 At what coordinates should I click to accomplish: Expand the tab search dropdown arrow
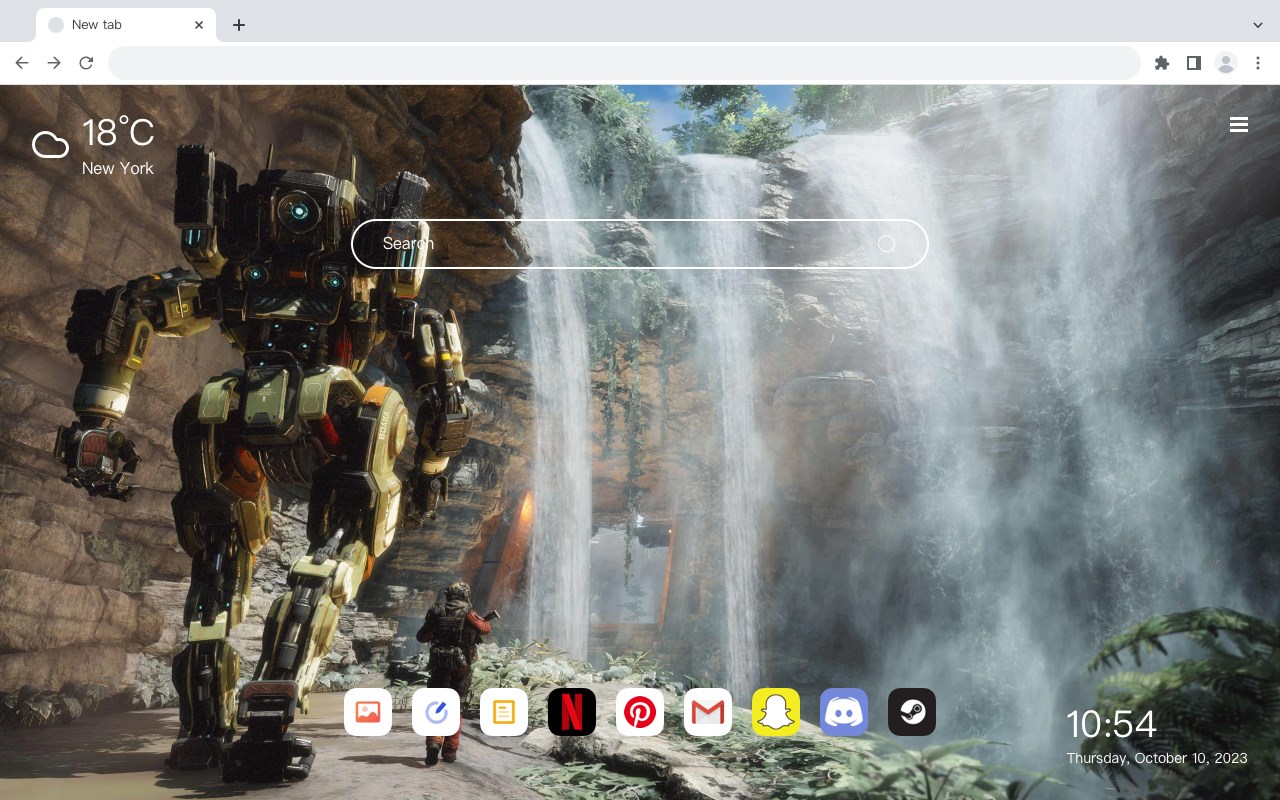(x=1258, y=25)
